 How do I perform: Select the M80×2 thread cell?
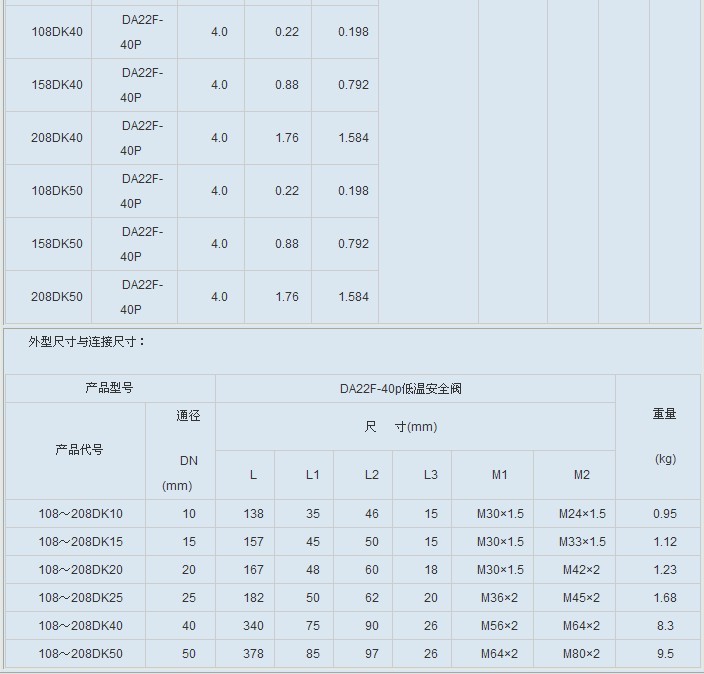click(x=582, y=654)
